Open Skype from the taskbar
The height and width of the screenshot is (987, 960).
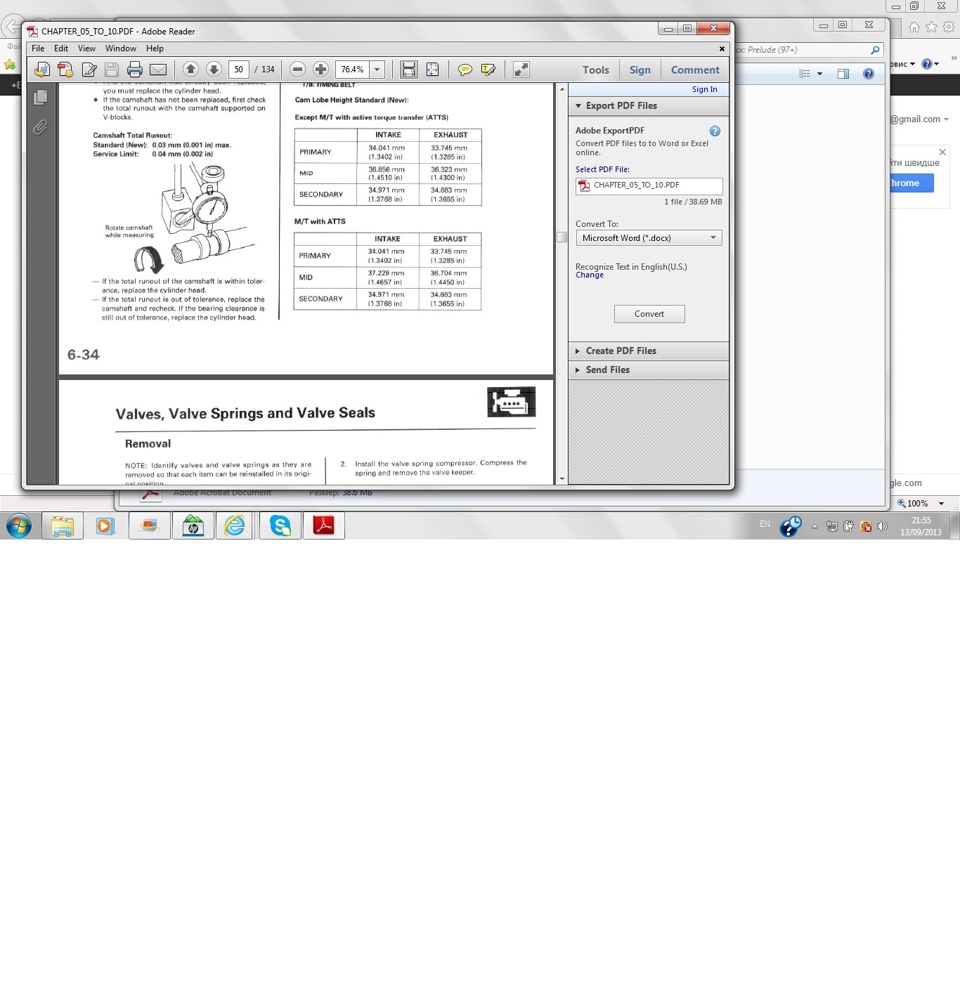[x=280, y=526]
